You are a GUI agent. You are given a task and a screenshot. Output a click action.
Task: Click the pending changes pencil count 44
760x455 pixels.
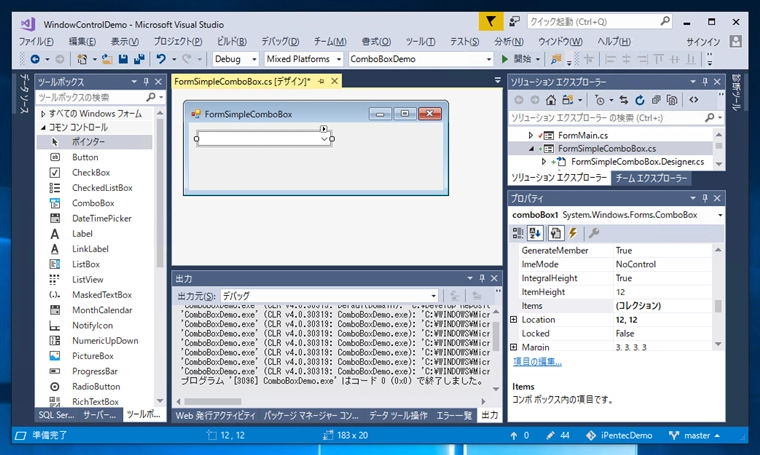[x=558, y=435]
